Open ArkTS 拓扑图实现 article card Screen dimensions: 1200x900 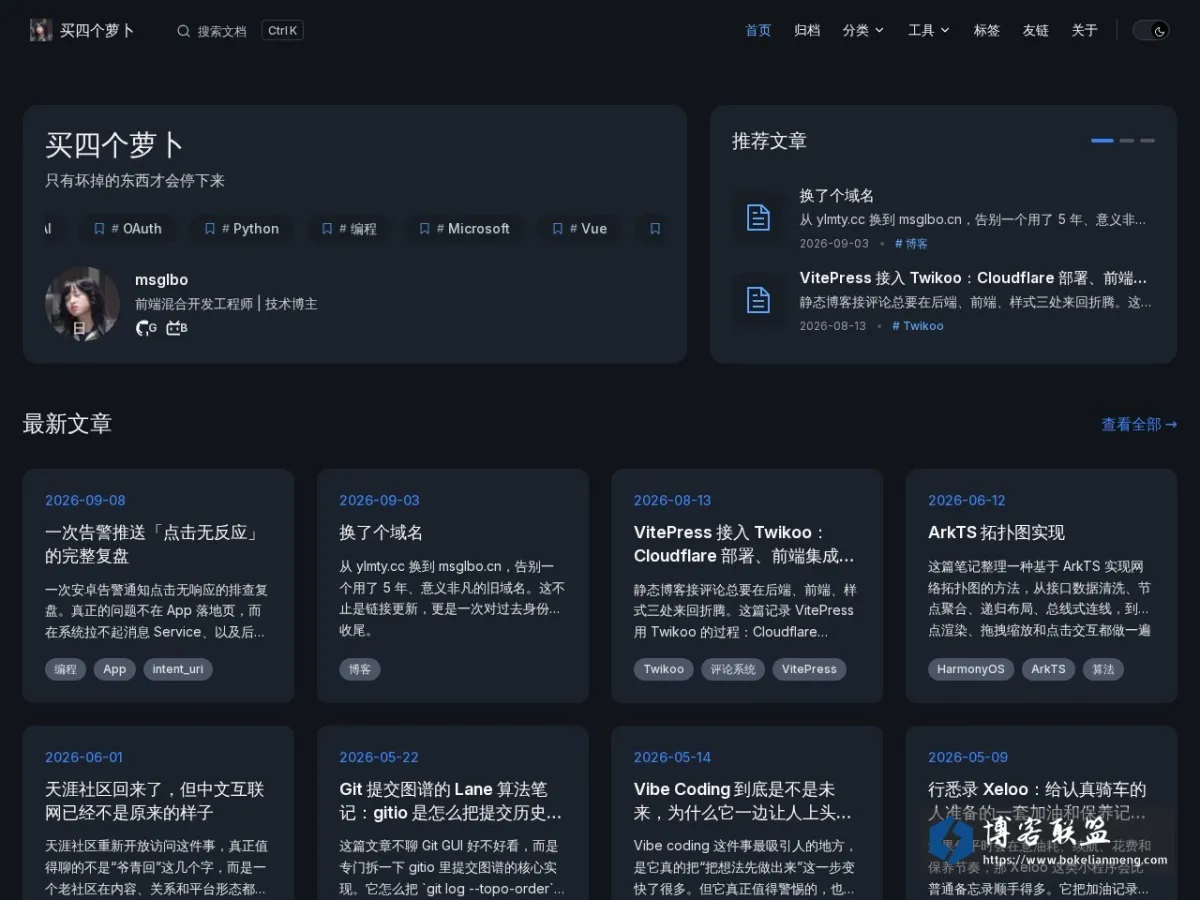pyautogui.click(x=1041, y=586)
